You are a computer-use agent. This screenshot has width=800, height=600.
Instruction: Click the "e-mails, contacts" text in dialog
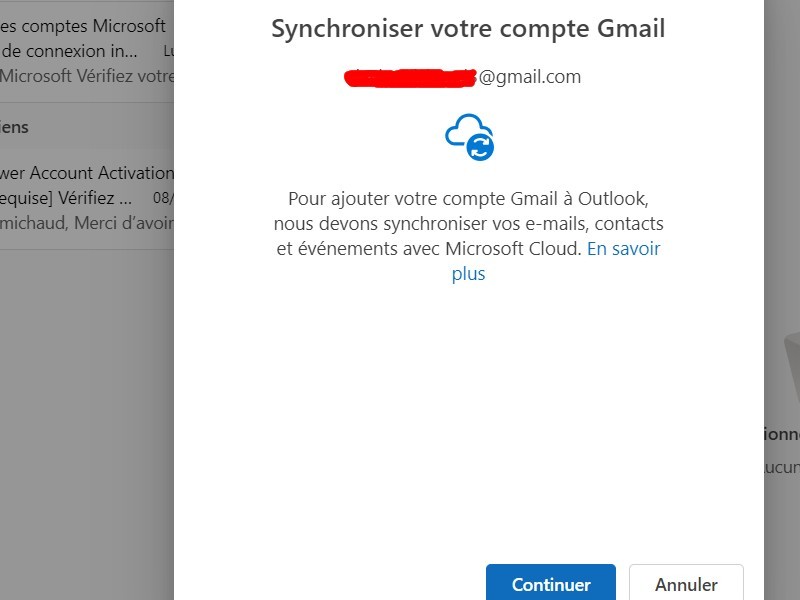click(x=595, y=224)
